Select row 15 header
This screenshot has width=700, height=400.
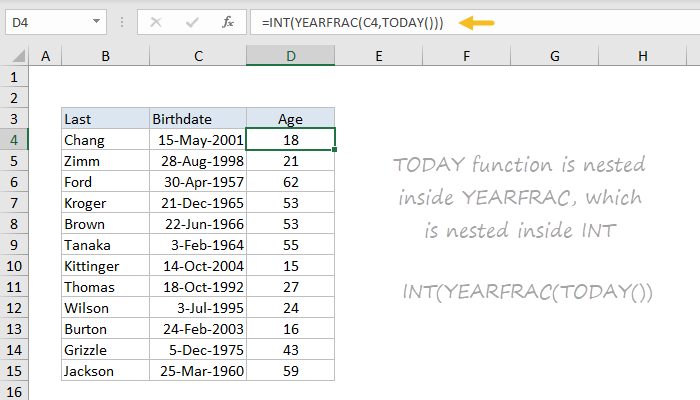16,371
